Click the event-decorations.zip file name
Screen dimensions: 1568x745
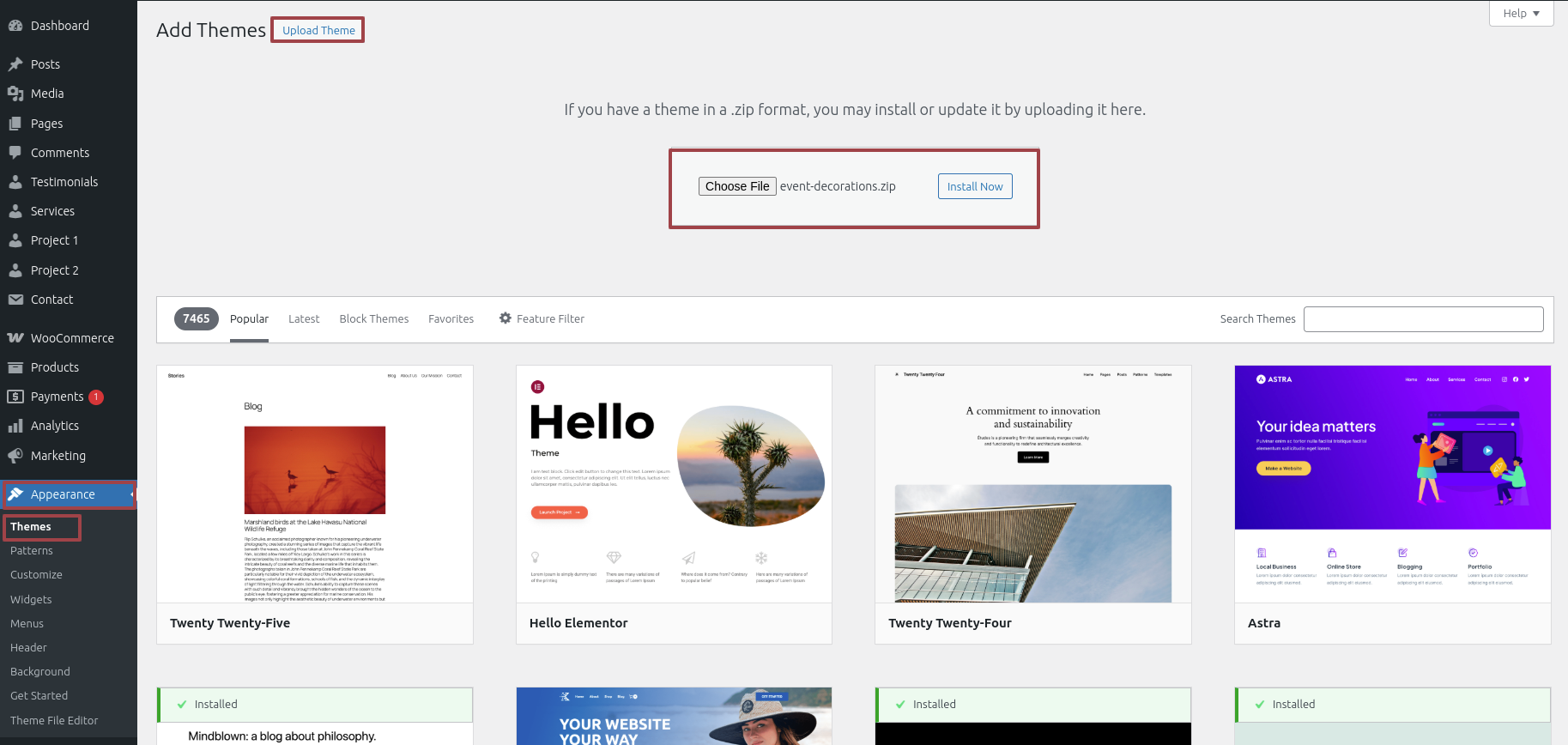coord(838,186)
